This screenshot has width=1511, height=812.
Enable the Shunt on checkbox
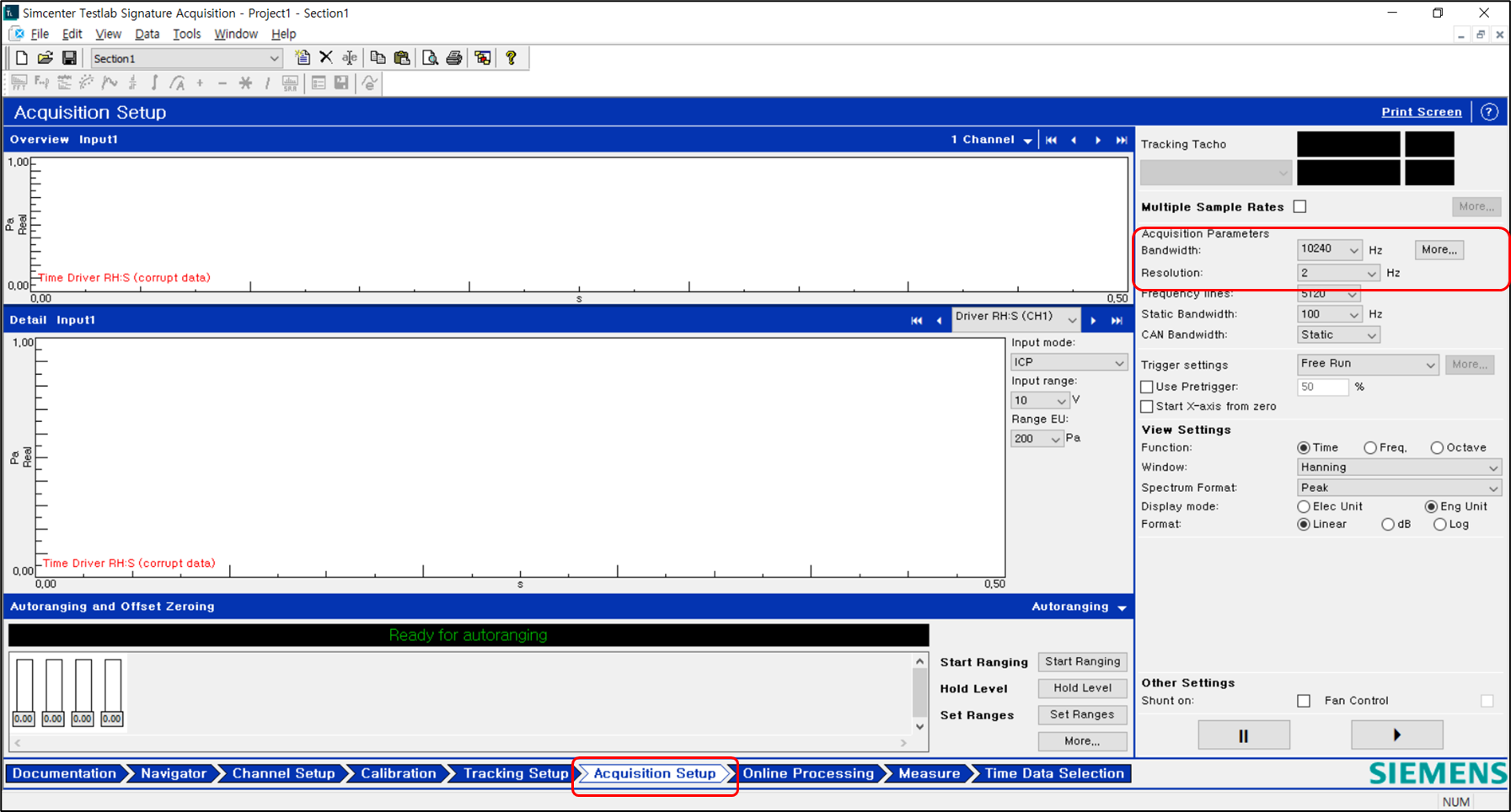click(1304, 701)
